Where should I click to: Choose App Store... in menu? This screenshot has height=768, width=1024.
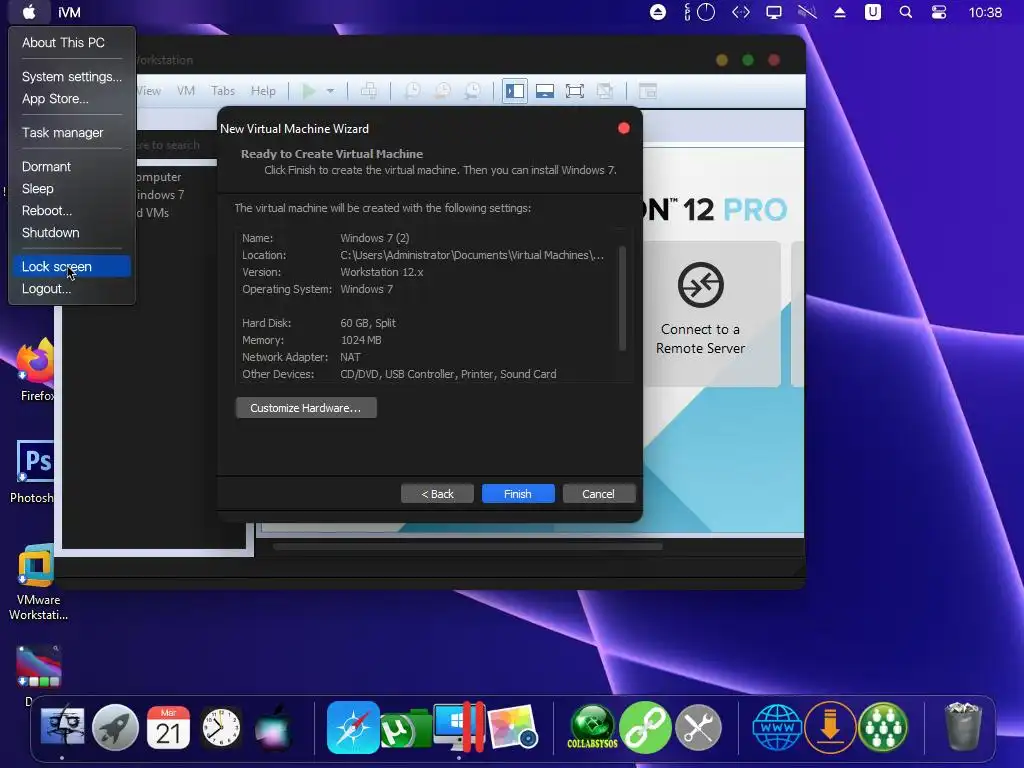(x=56, y=99)
